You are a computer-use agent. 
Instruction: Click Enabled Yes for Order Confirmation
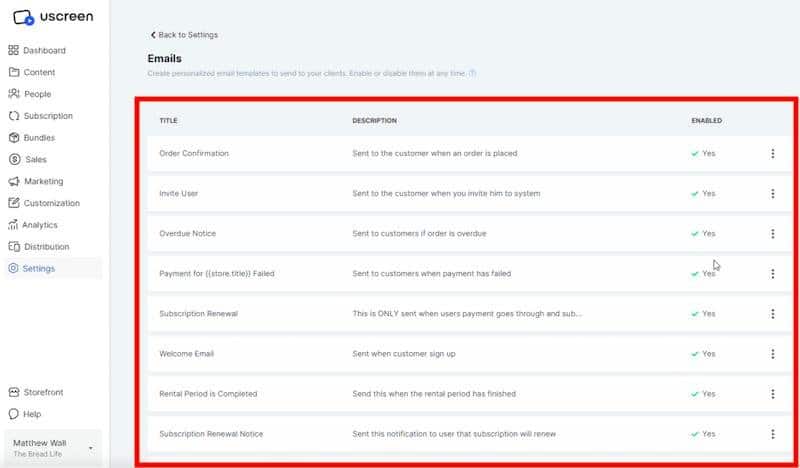coord(703,153)
